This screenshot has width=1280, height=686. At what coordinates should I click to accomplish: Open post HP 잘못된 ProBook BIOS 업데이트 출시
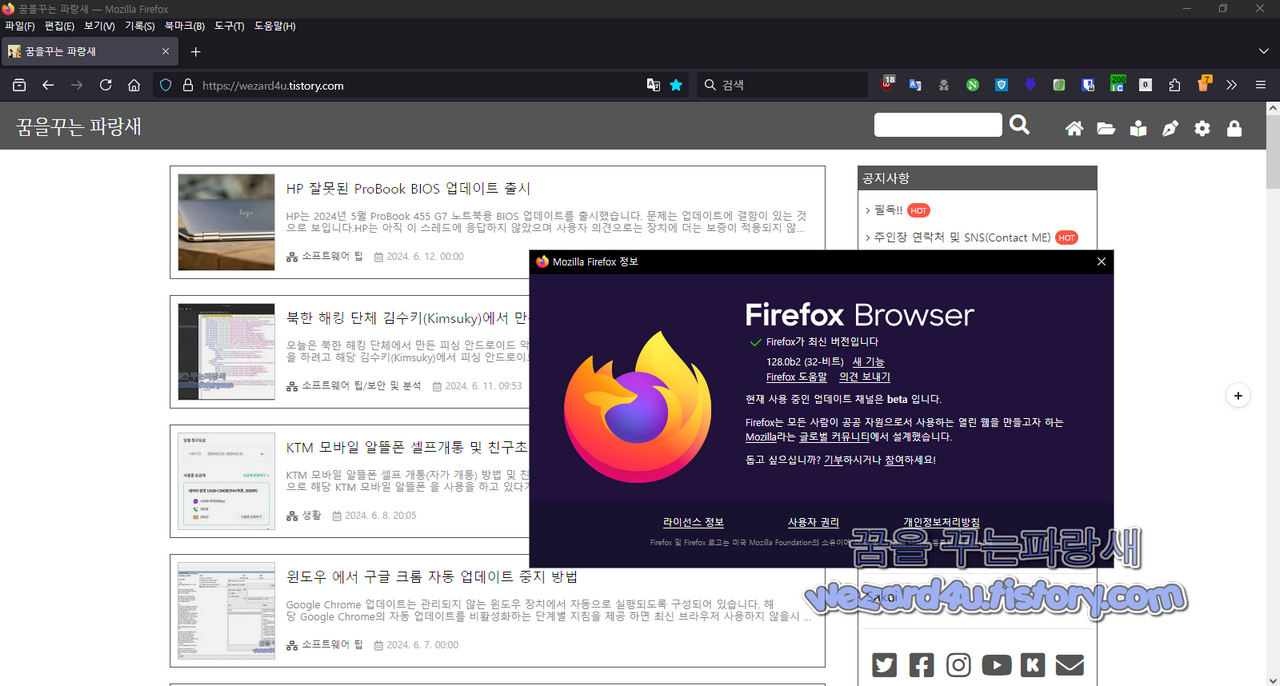point(408,188)
